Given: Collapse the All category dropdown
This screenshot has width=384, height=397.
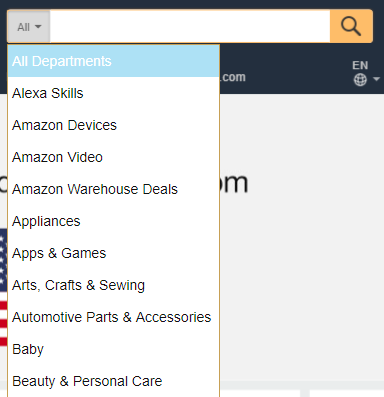Looking at the screenshot, I should (x=29, y=27).
